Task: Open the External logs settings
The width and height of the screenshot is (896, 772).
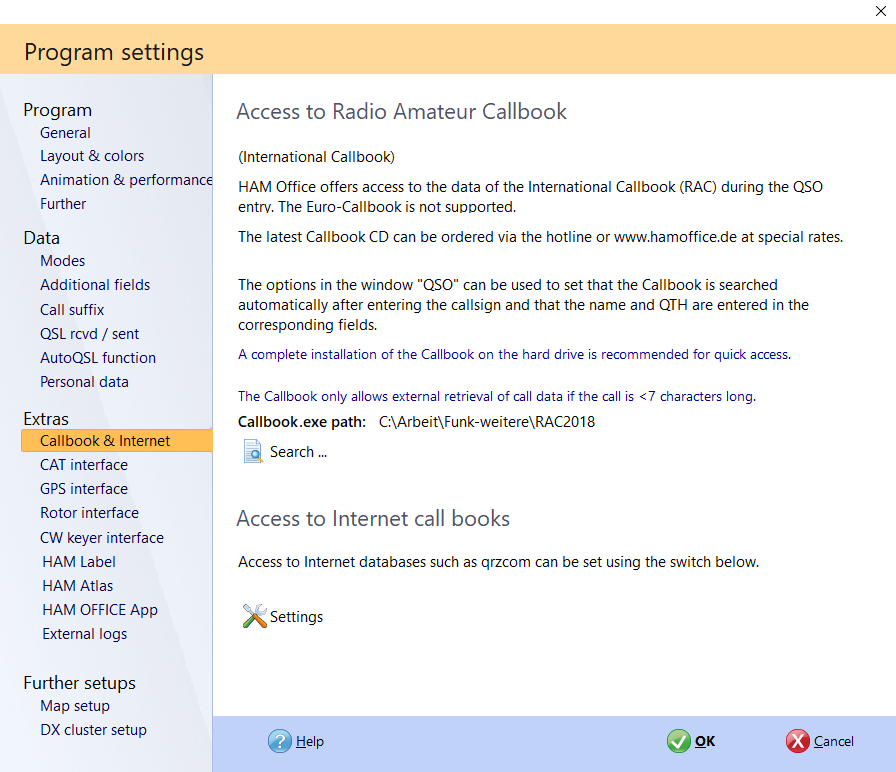Action: (85, 634)
